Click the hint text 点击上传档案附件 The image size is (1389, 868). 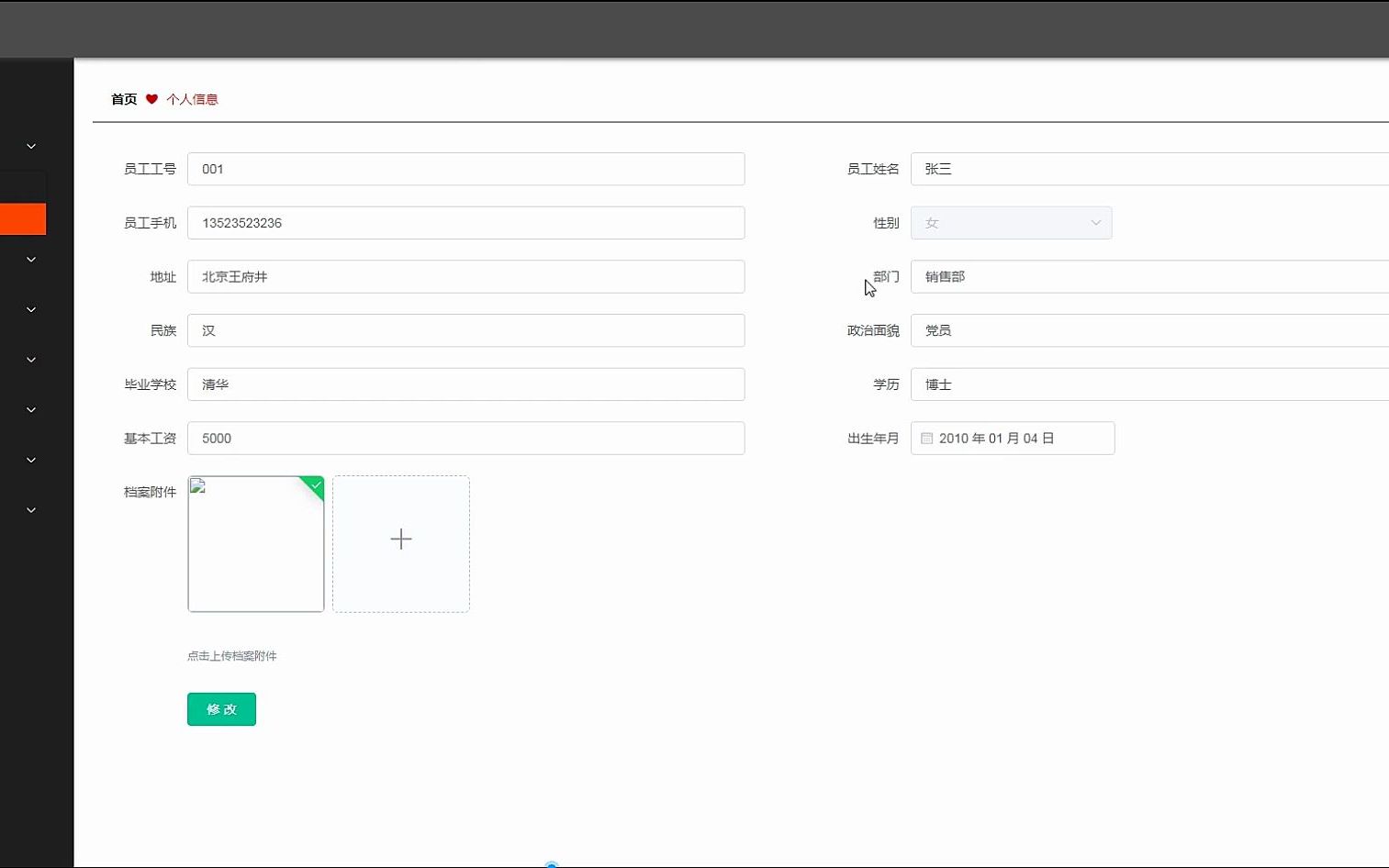click(x=232, y=656)
